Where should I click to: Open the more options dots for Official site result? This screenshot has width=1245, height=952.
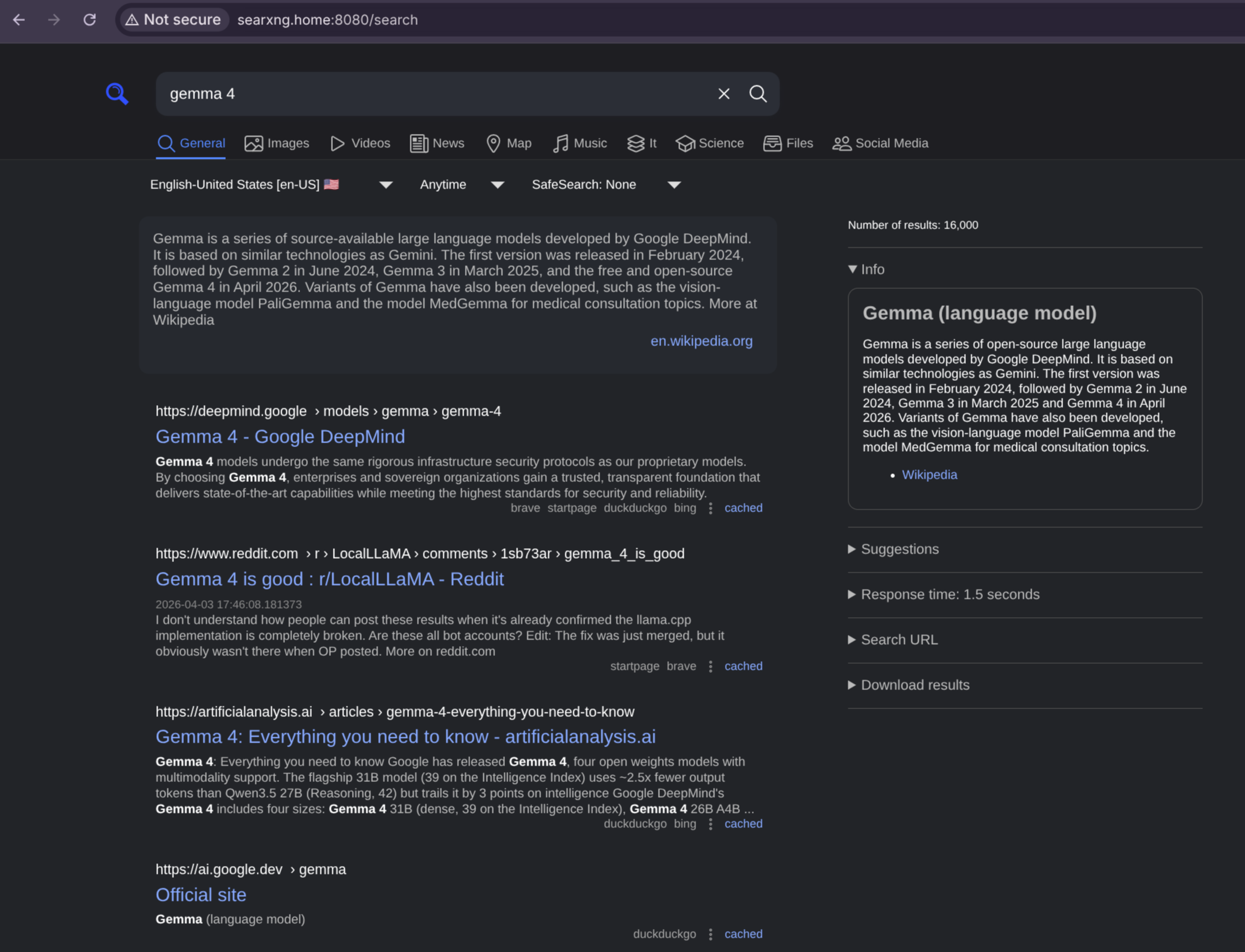(710, 934)
